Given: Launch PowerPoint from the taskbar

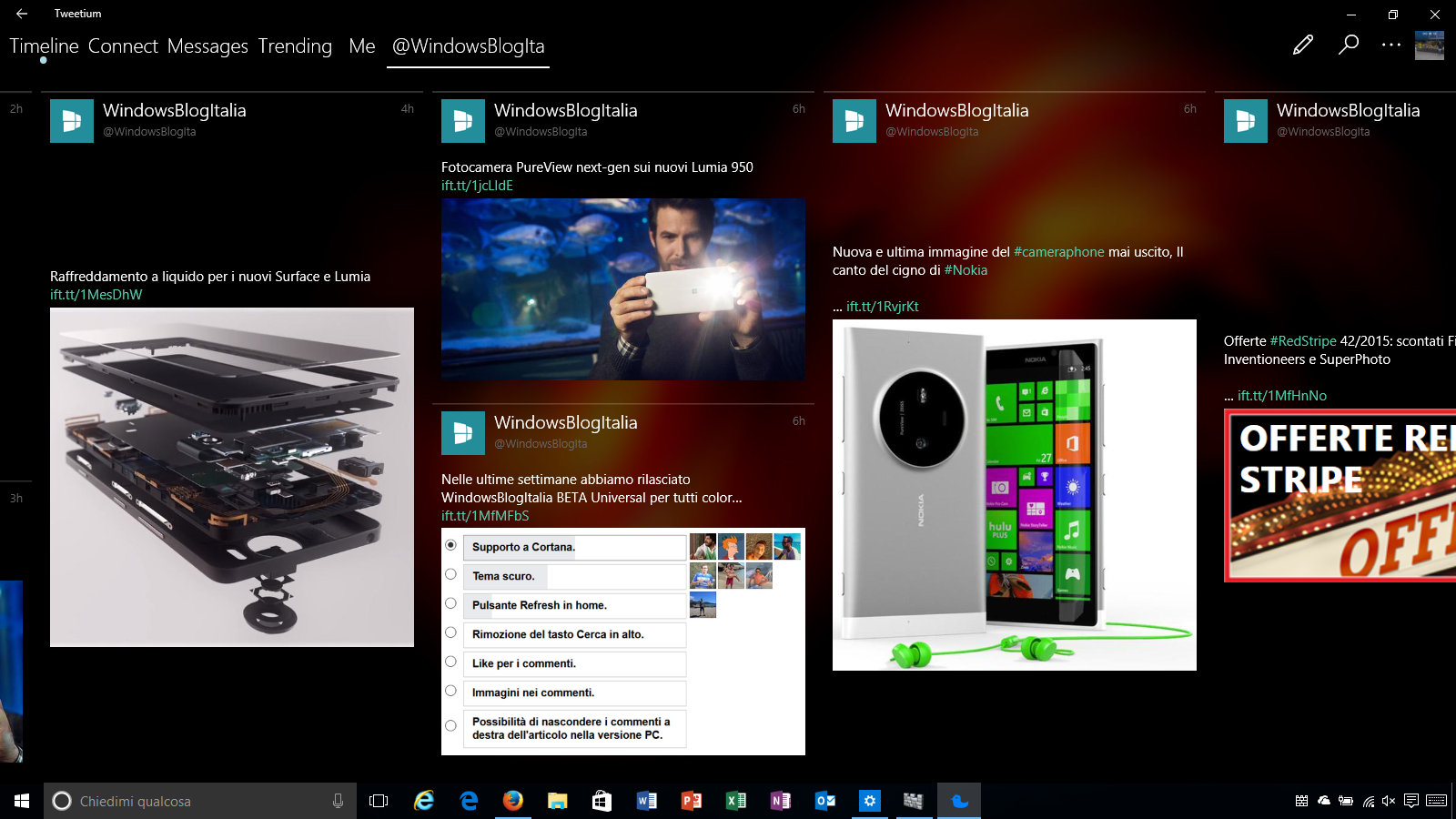Looking at the screenshot, I should (692, 801).
